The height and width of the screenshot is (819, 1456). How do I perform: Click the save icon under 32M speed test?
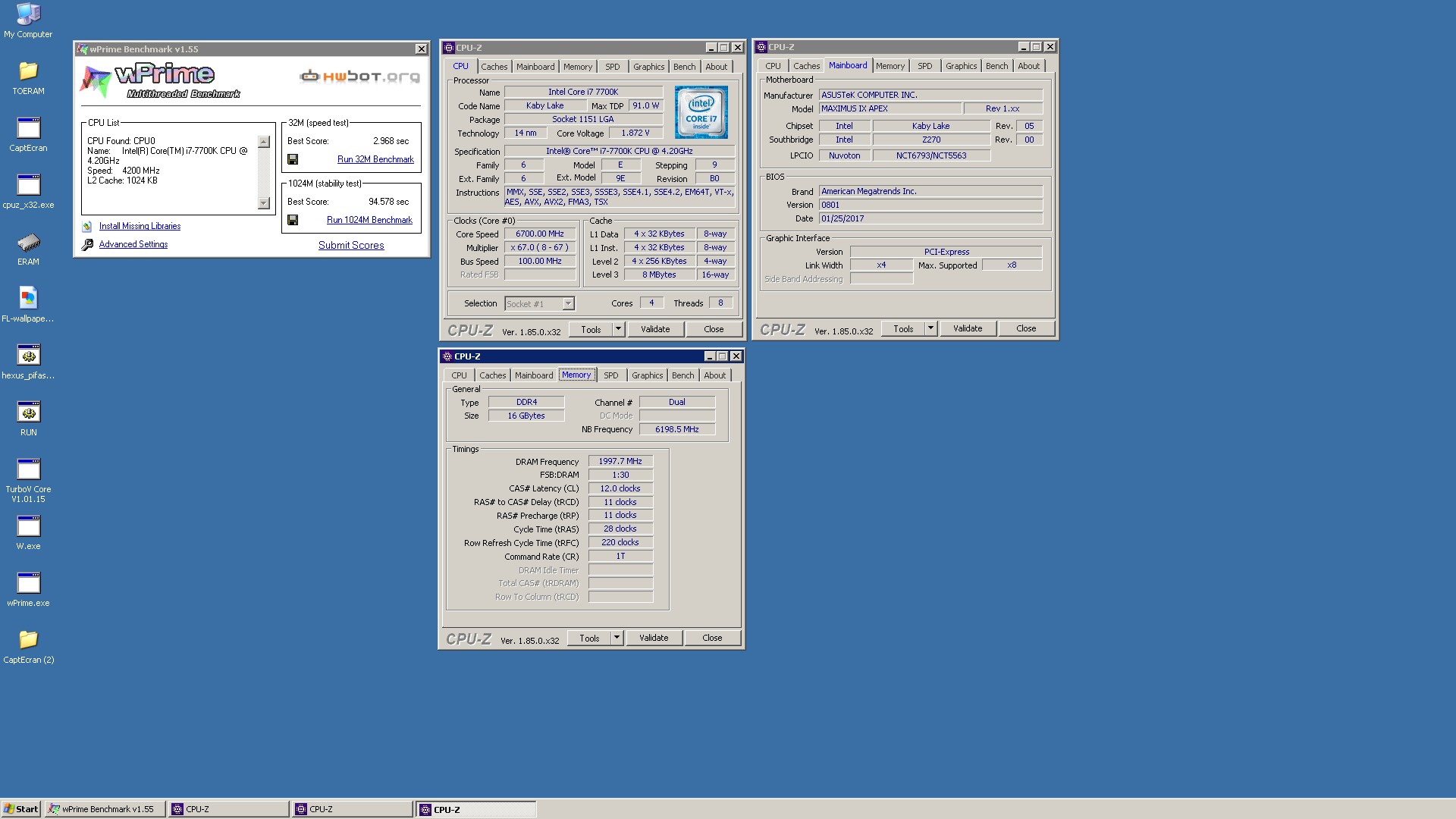[x=293, y=159]
